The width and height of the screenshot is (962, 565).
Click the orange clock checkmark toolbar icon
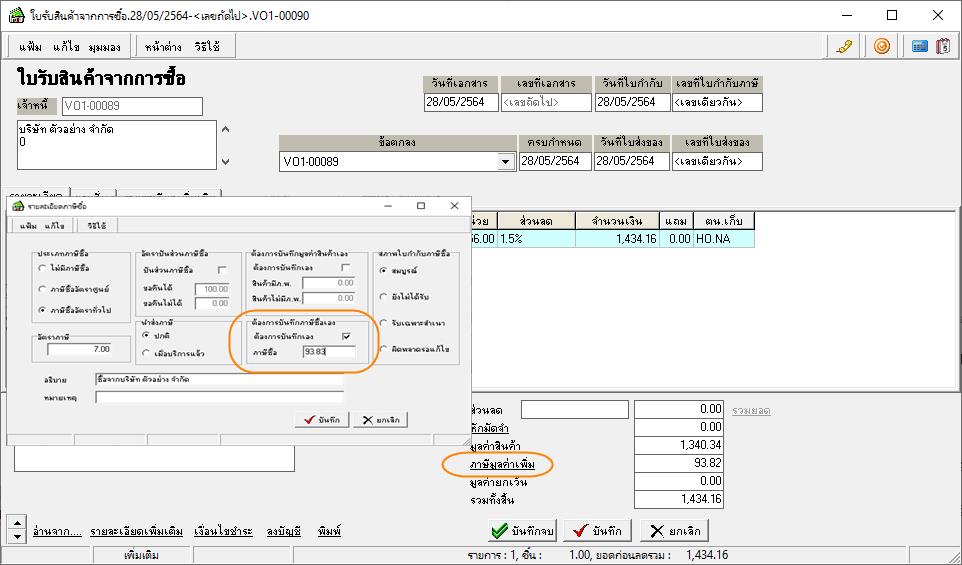coord(882,46)
